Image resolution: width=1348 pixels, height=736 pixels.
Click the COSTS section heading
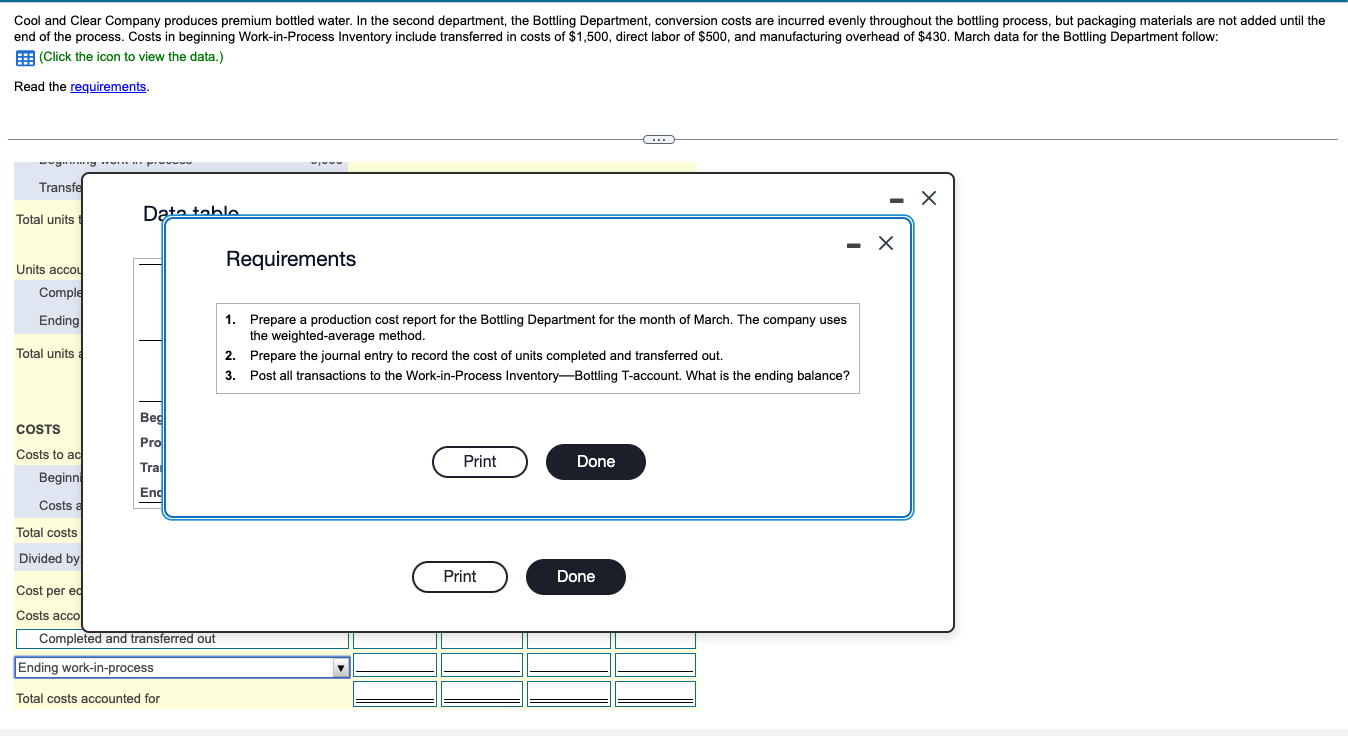point(37,429)
